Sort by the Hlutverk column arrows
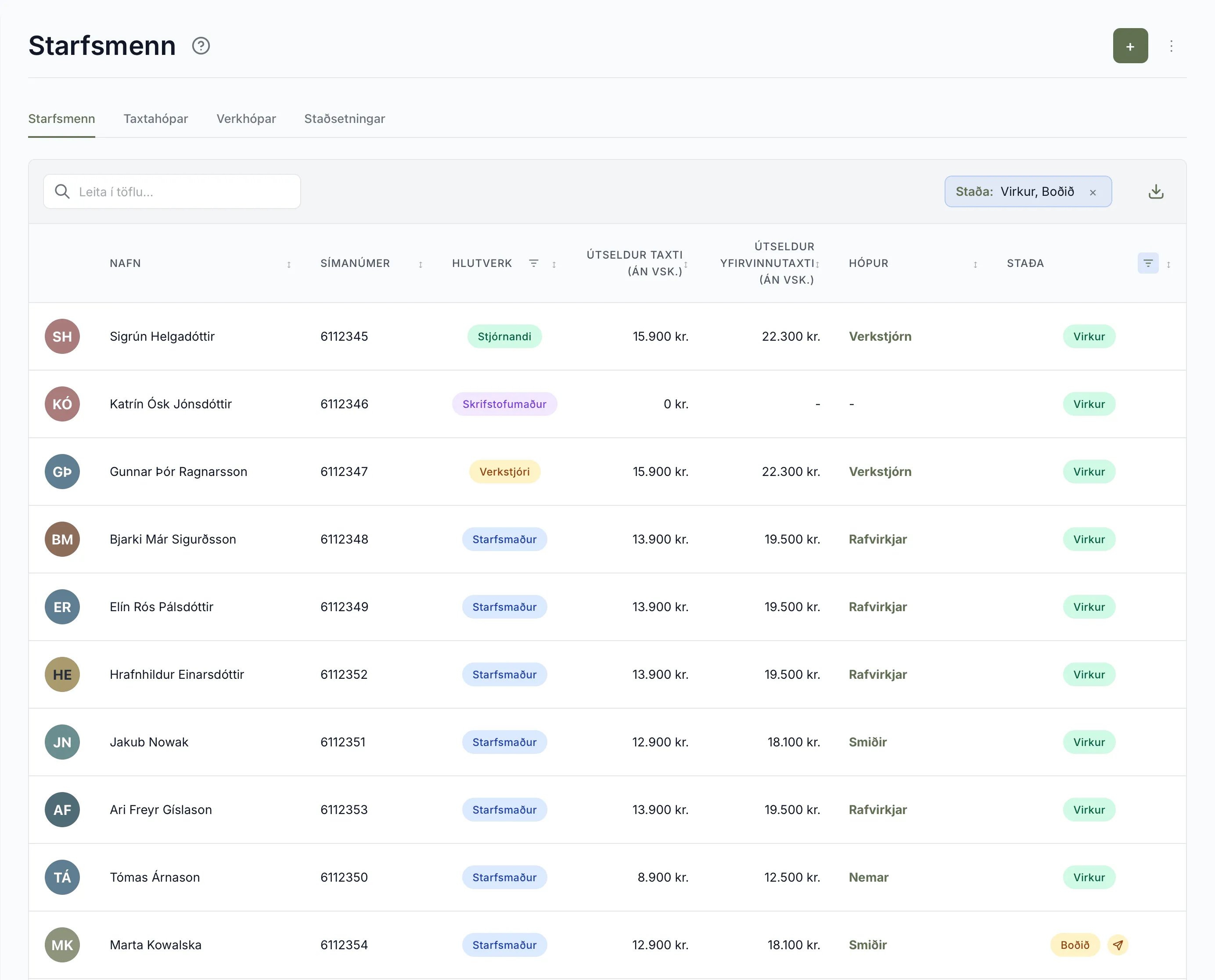1215x980 pixels. point(554,264)
